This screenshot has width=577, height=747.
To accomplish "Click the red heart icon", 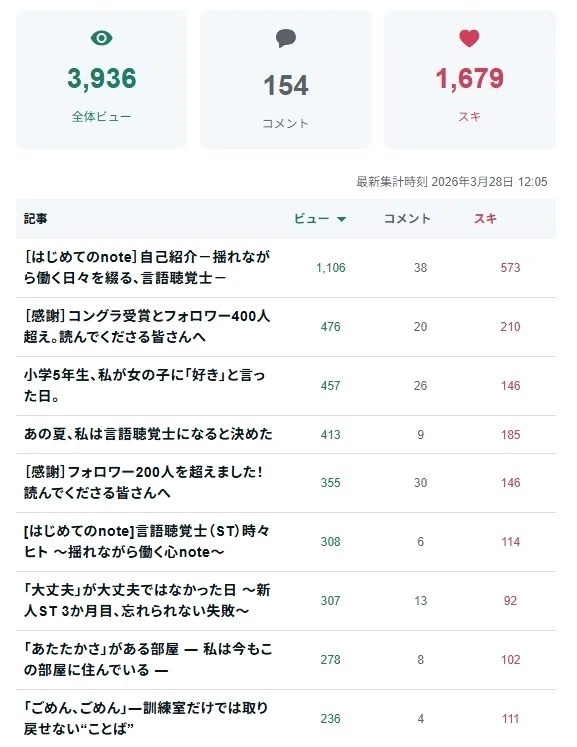I will pos(469,38).
